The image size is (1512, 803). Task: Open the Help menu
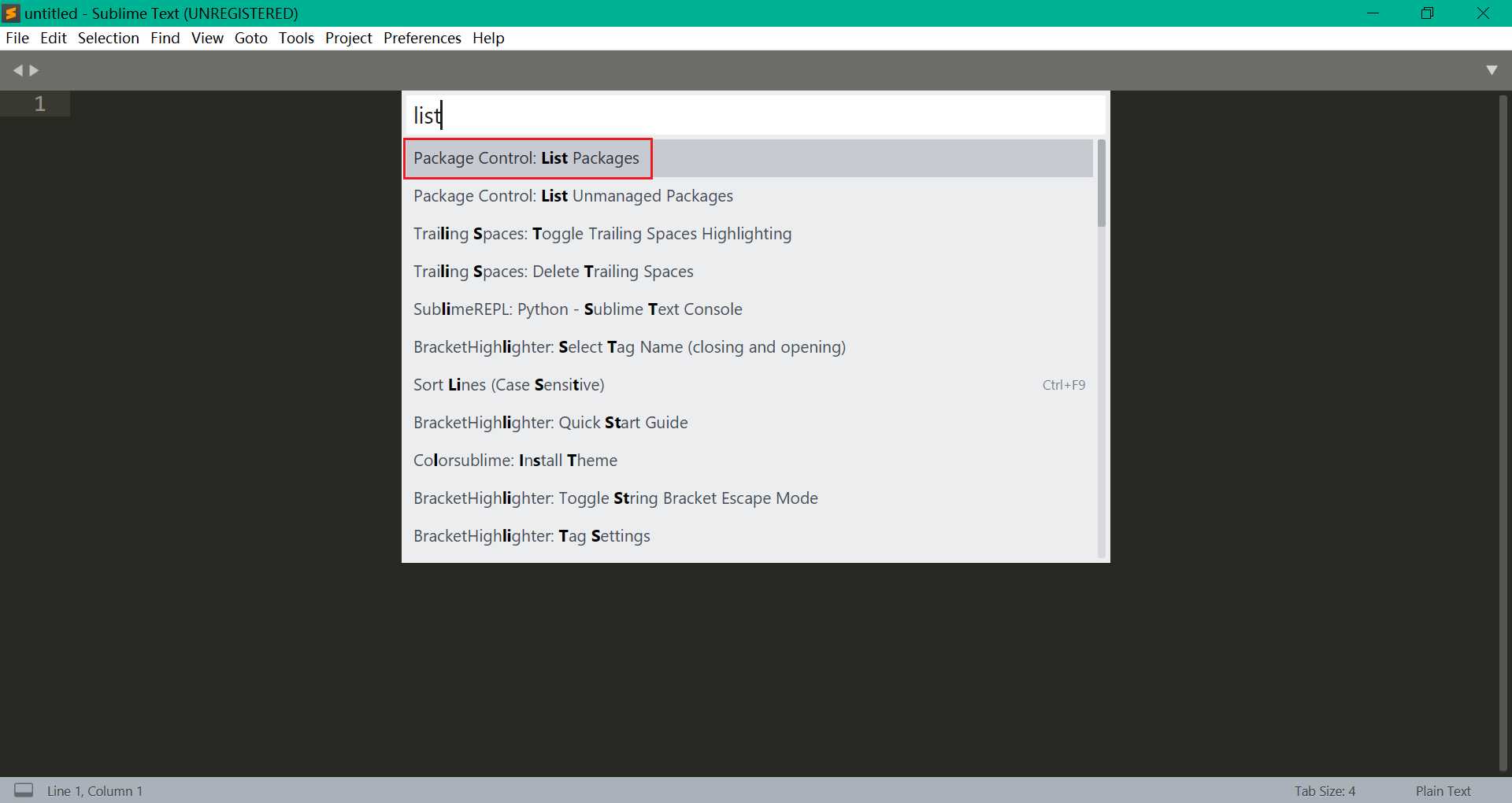[488, 38]
